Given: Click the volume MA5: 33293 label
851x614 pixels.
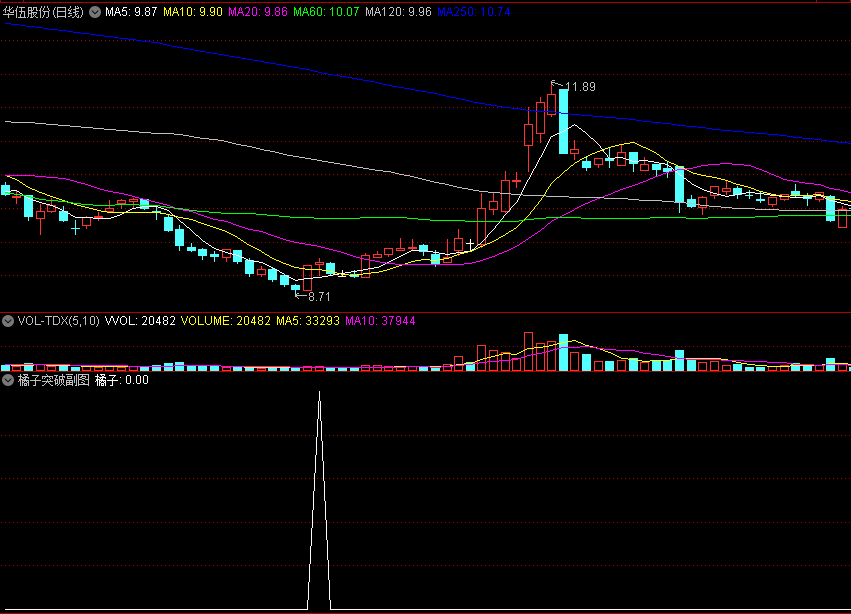Looking at the screenshot, I should pos(308,321).
